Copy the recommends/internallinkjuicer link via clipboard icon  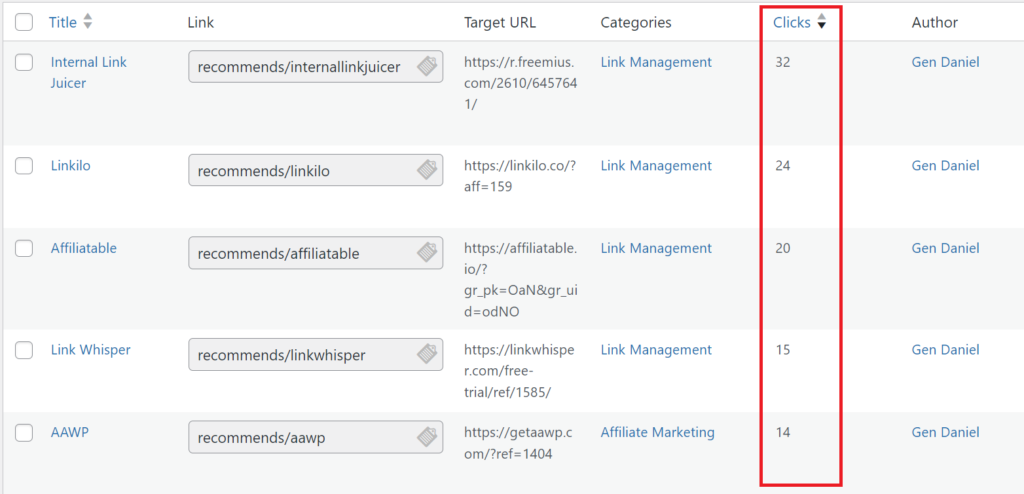click(x=427, y=66)
